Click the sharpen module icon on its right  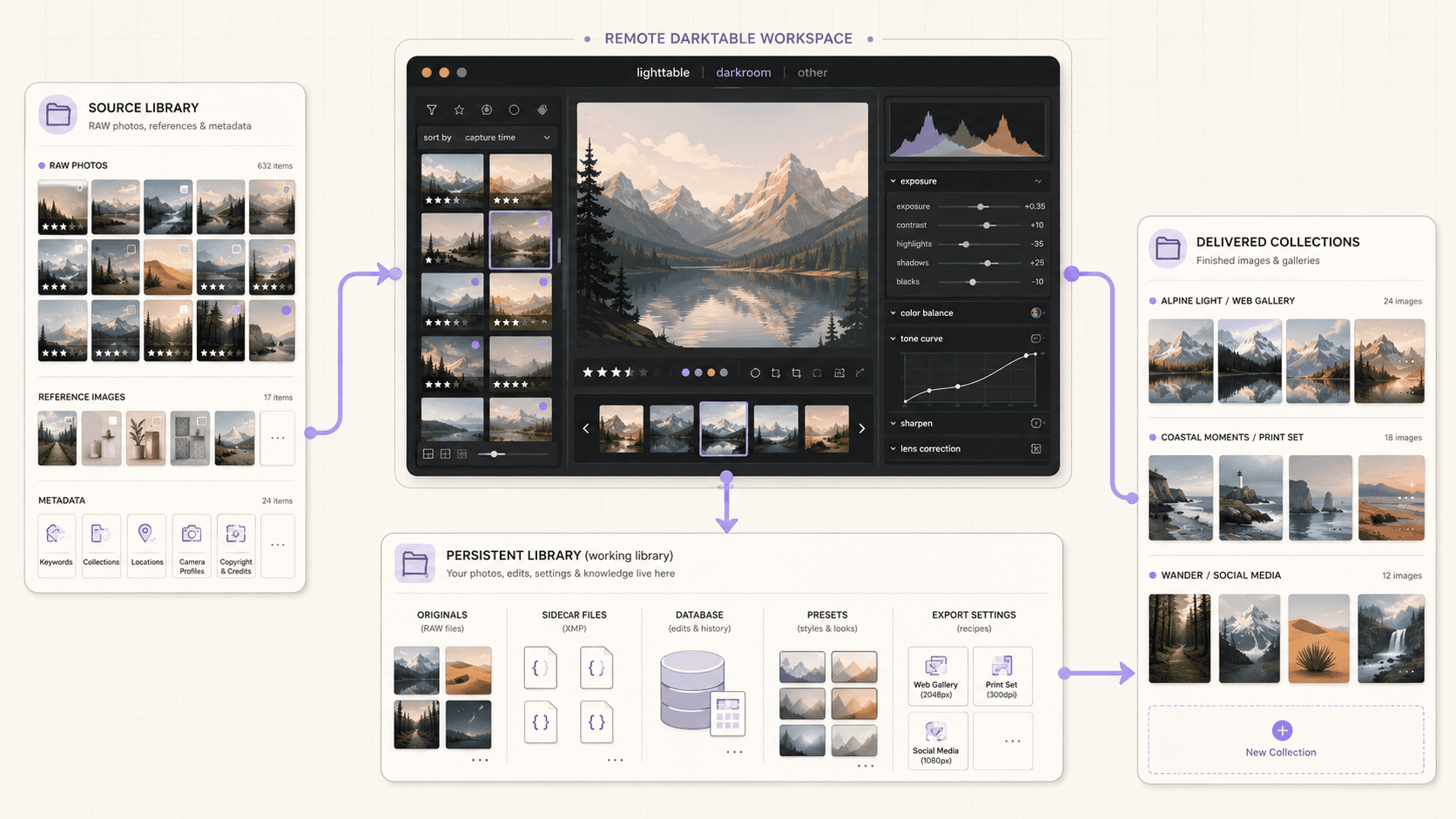tap(1035, 423)
